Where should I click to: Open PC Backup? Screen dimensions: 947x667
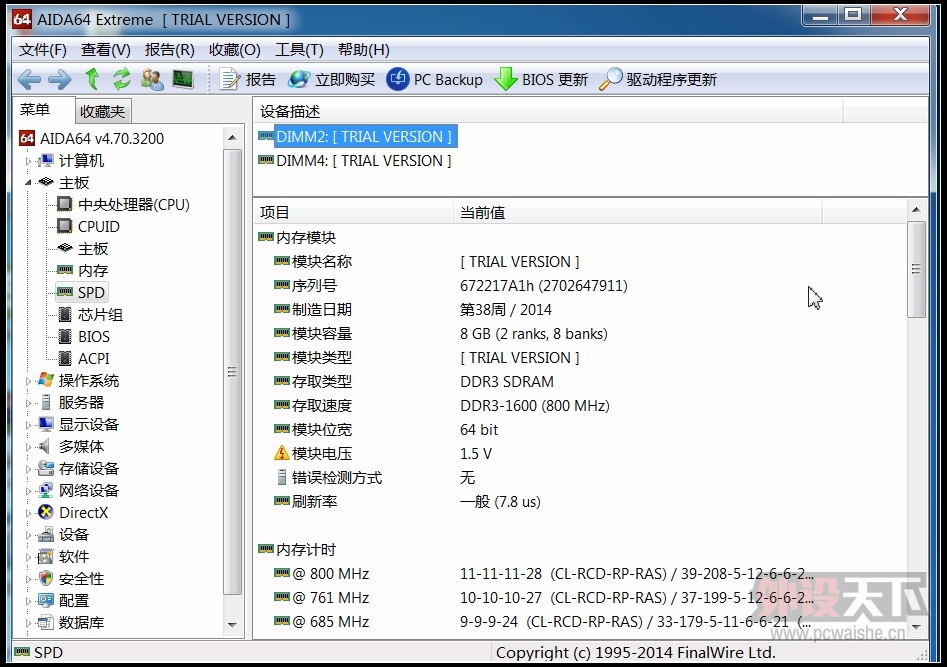[434, 79]
